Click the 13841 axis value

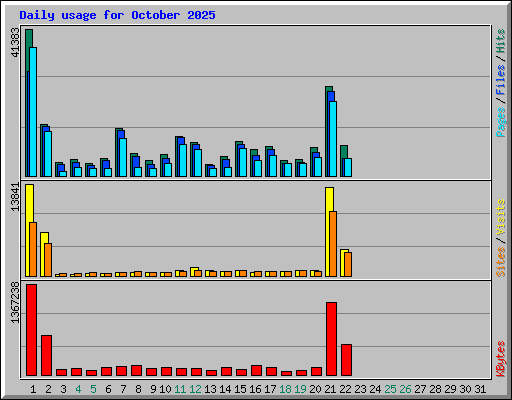[15, 197]
